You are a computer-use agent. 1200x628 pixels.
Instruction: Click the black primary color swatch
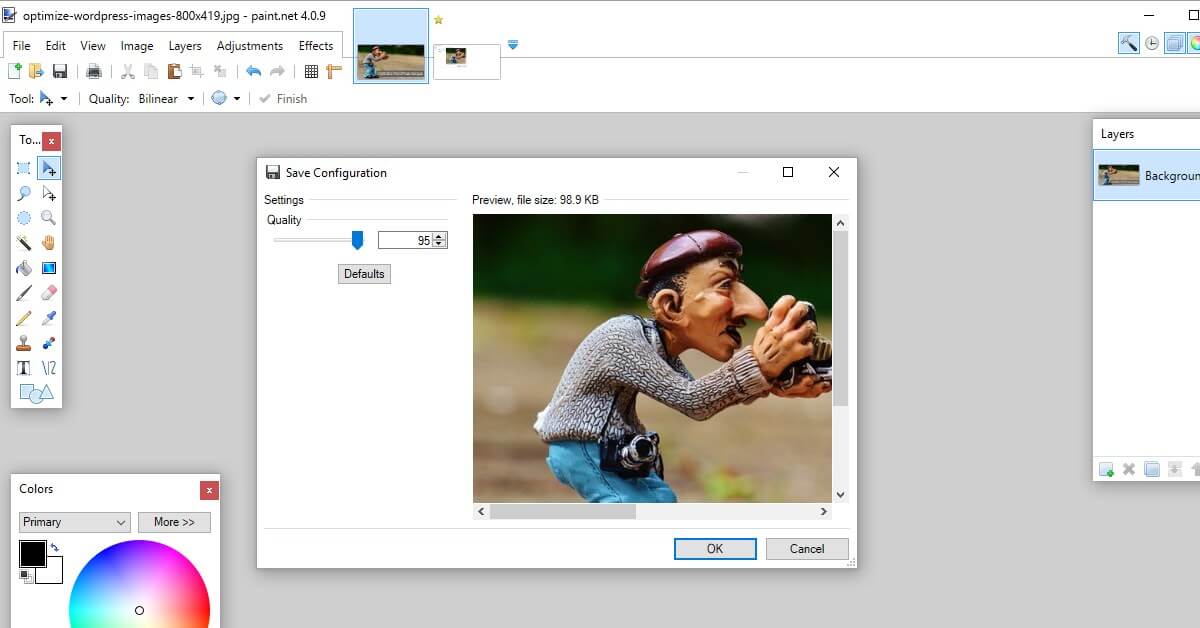click(32, 553)
